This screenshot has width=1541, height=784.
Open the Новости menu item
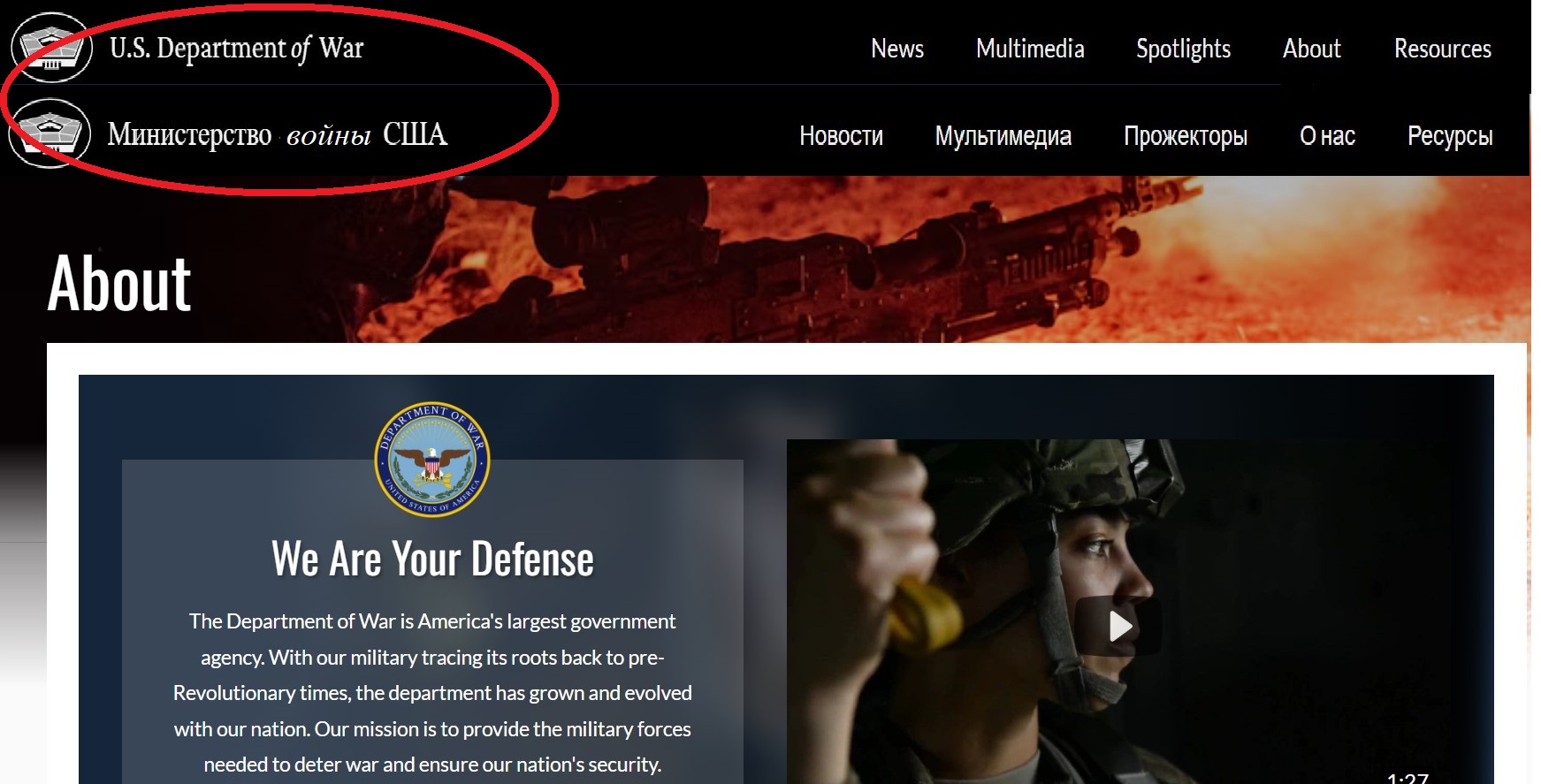tap(841, 135)
